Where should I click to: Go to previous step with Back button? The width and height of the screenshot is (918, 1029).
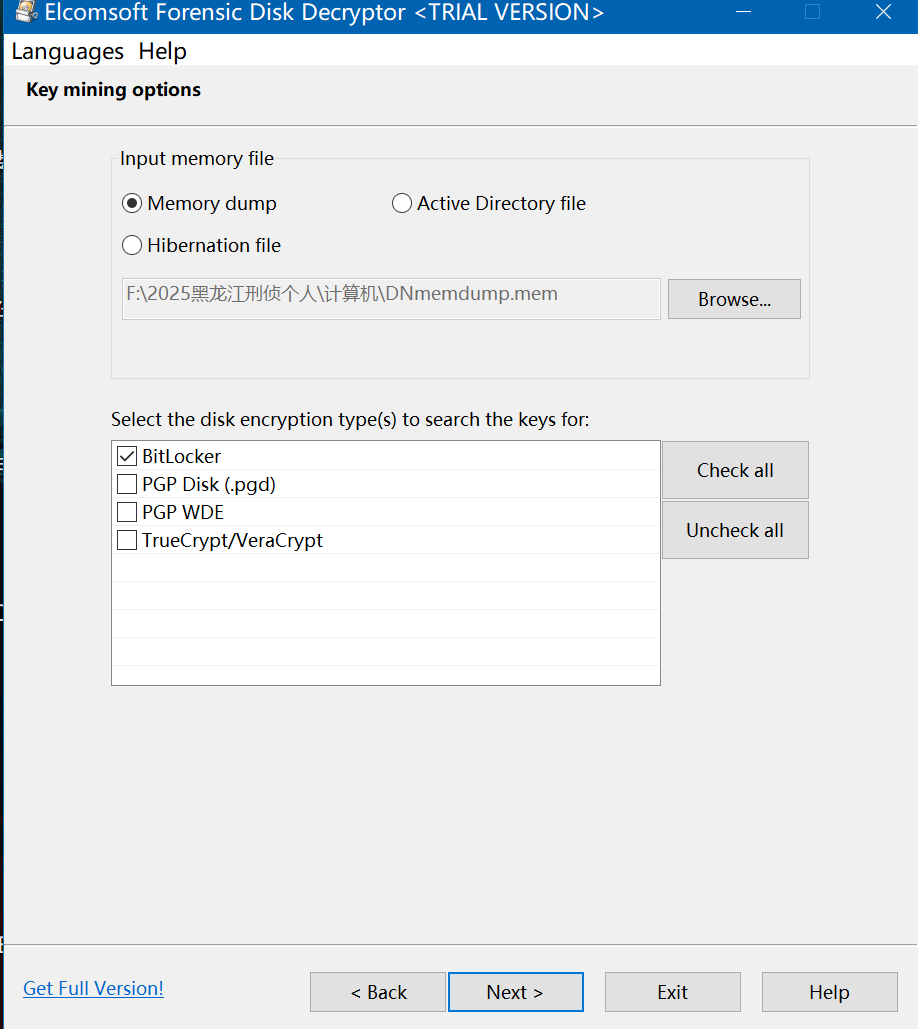378,992
